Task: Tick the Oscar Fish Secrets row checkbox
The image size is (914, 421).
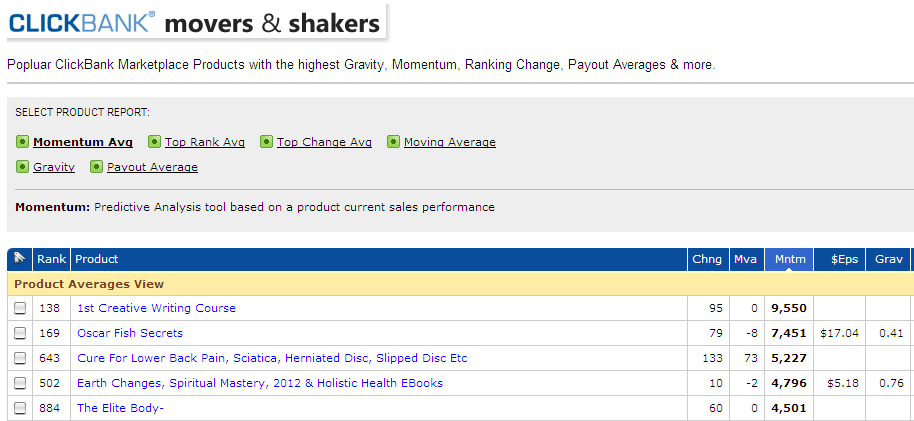Action: [20, 334]
